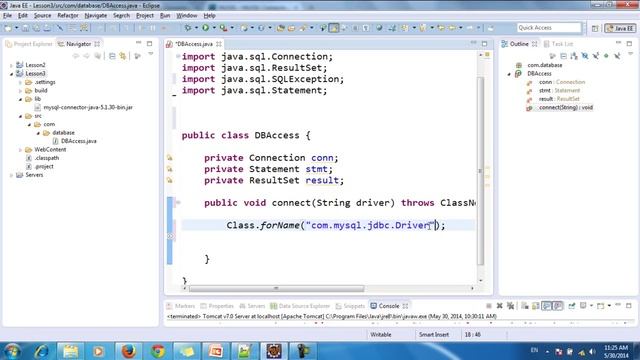Click the Debug bug icon in toolbar
The image size is (640, 360).
coord(188,28)
